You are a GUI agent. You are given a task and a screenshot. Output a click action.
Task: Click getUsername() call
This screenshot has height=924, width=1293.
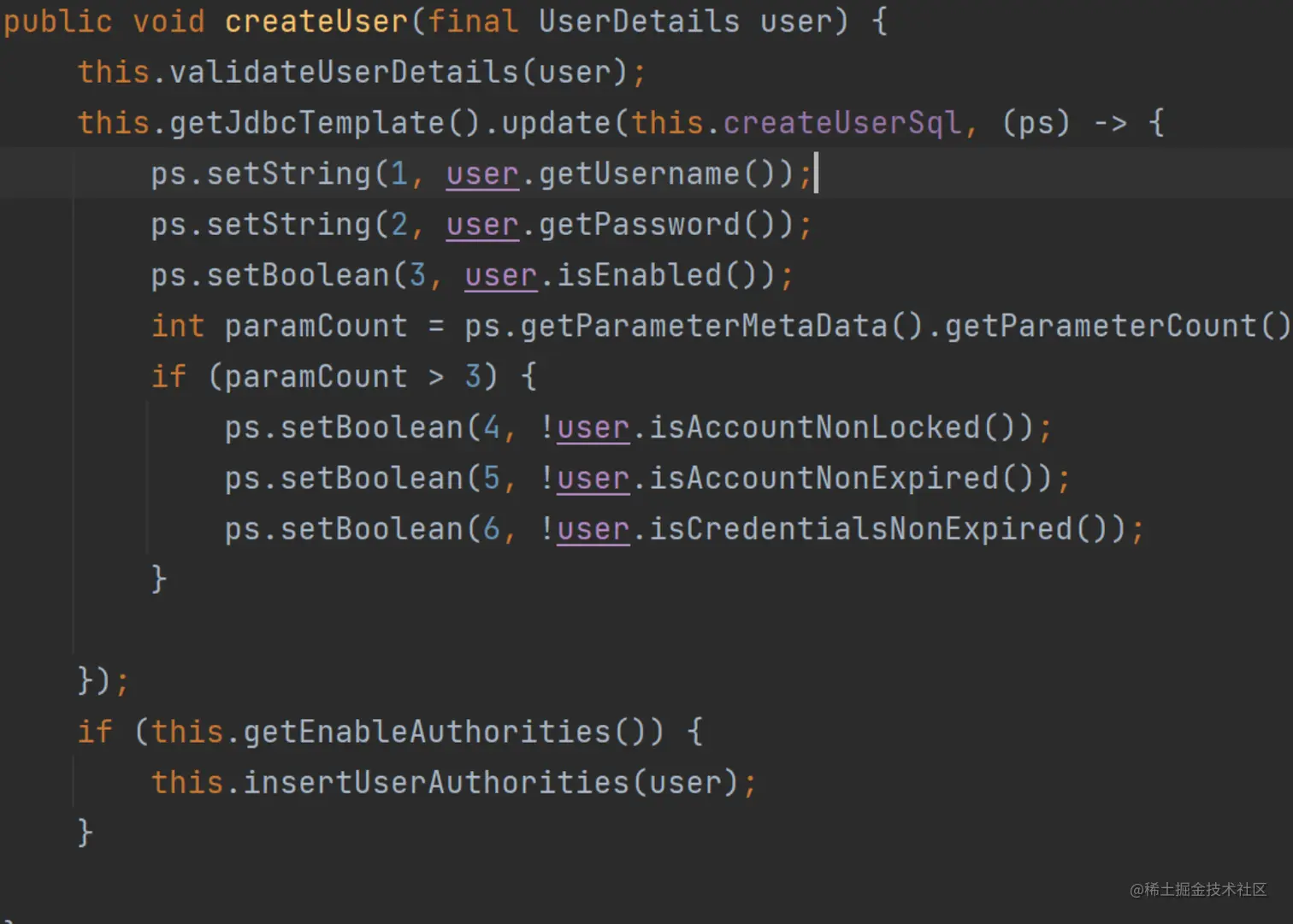click(658, 174)
